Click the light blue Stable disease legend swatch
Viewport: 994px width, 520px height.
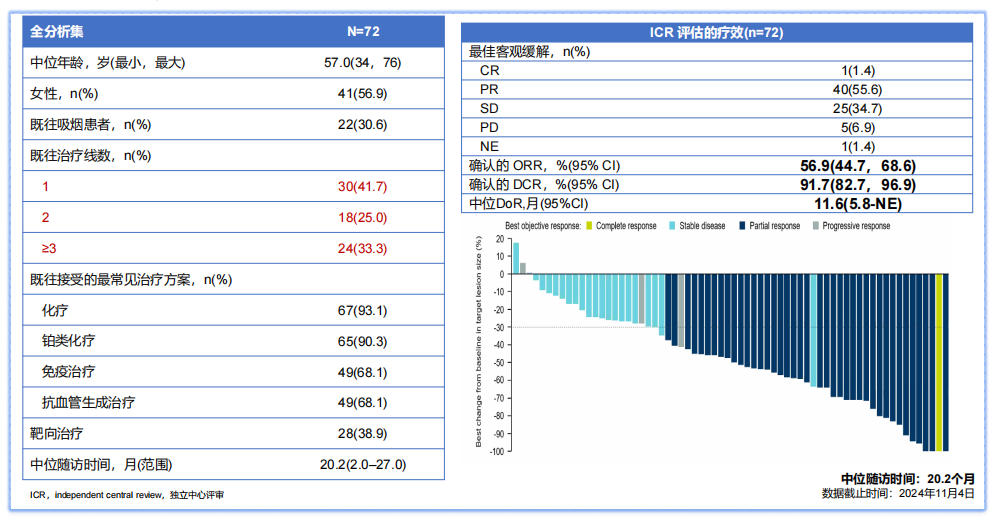click(x=673, y=226)
